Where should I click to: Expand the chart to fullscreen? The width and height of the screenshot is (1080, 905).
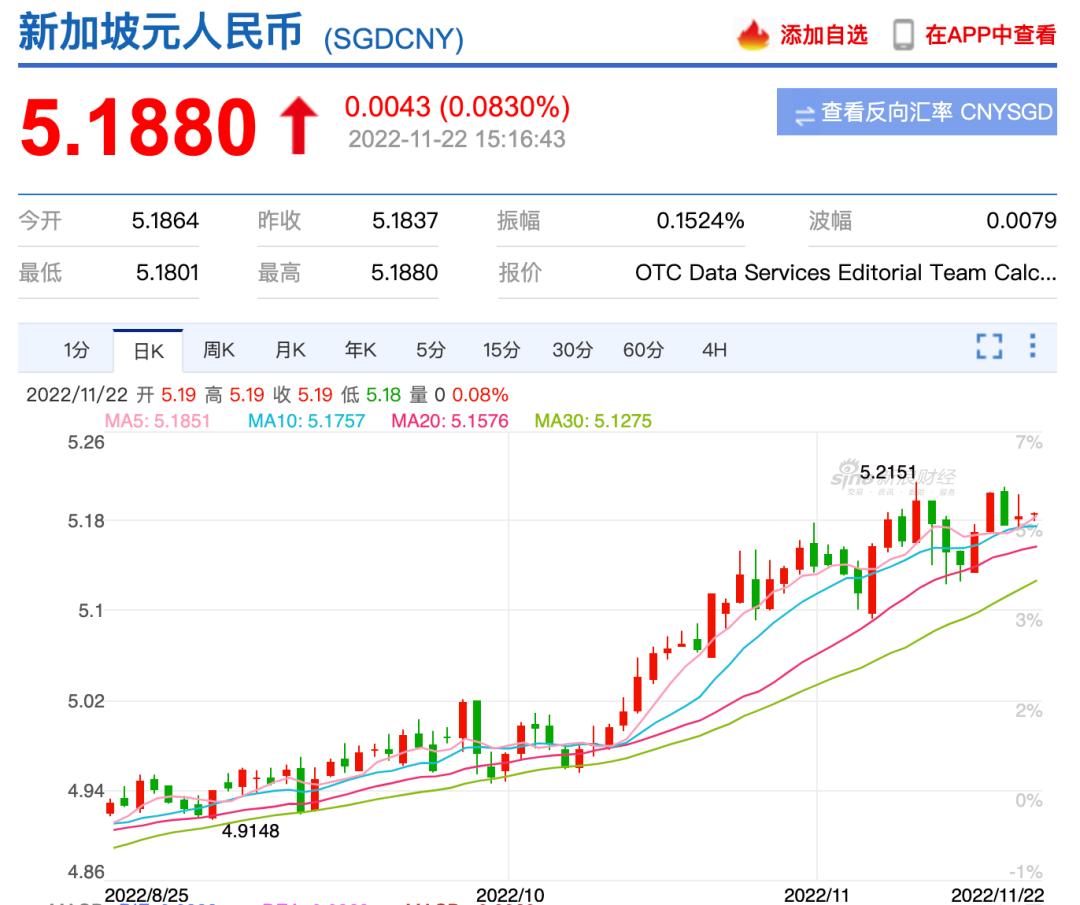[989, 347]
